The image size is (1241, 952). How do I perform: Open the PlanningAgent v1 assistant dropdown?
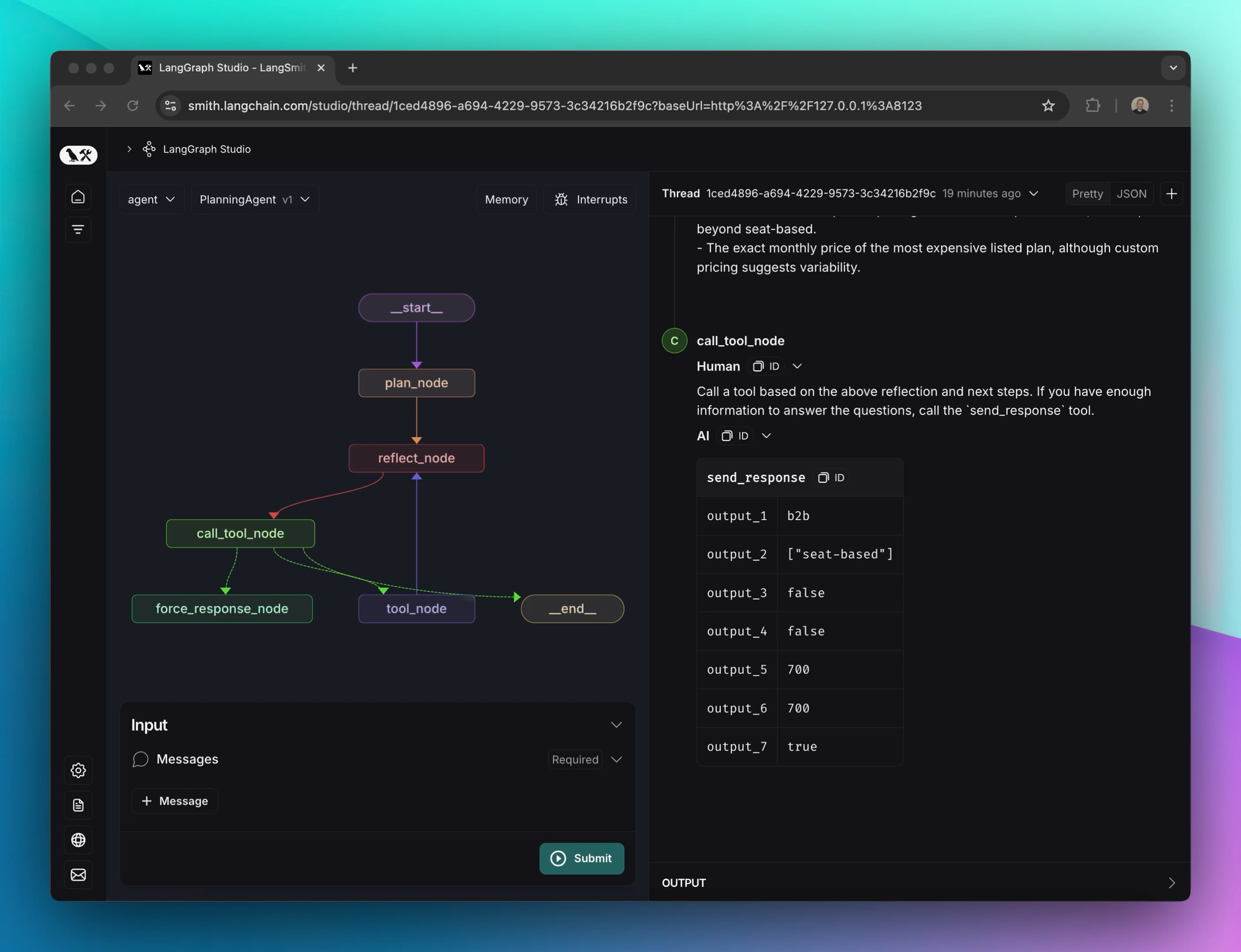coord(254,199)
